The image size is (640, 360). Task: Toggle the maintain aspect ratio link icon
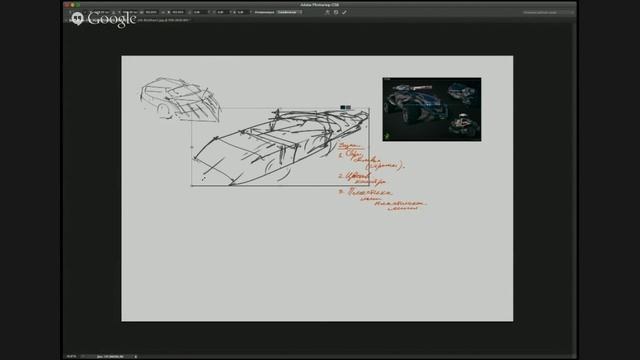[162, 12]
